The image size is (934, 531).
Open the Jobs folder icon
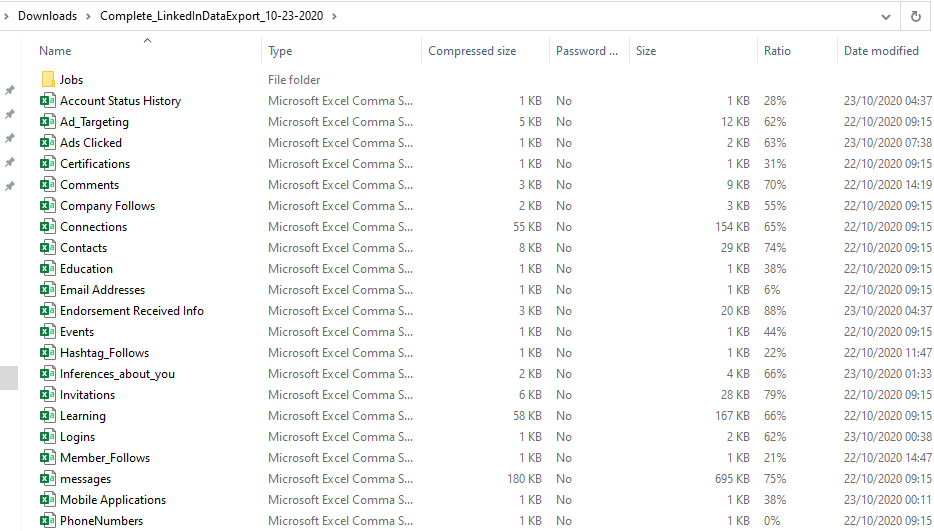click(48, 79)
